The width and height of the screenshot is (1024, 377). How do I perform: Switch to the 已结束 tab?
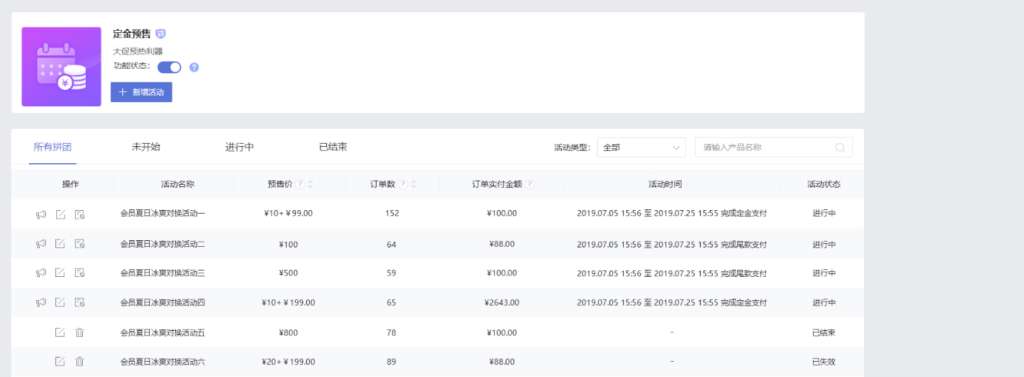tap(332, 147)
